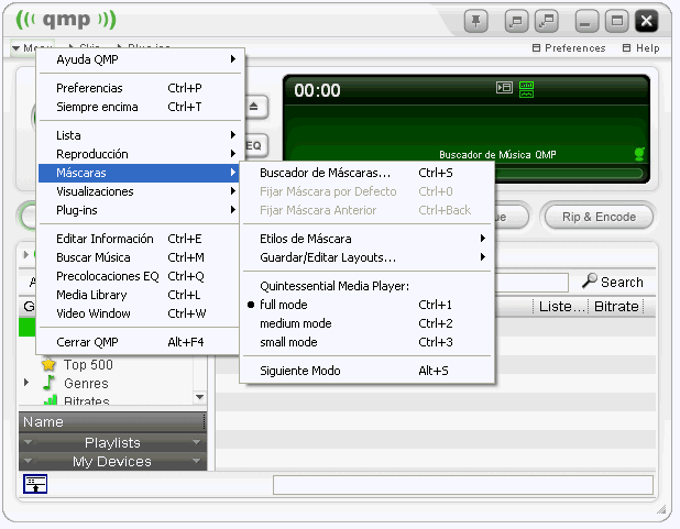Toggle Siempre encima option
The height and width of the screenshot is (529, 680).
point(140,107)
